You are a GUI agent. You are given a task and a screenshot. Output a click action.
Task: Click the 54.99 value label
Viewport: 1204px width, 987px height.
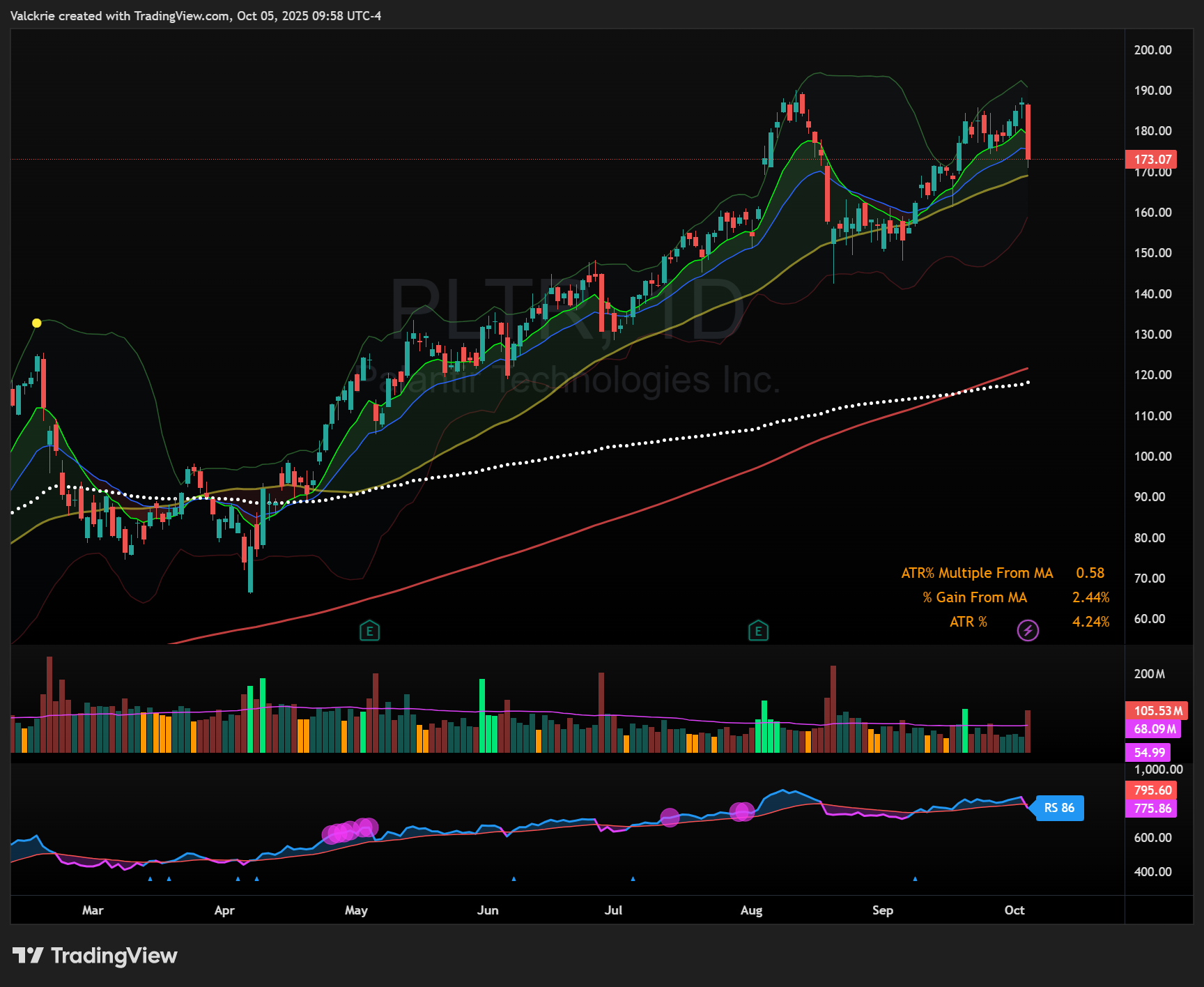click(x=1148, y=752)
